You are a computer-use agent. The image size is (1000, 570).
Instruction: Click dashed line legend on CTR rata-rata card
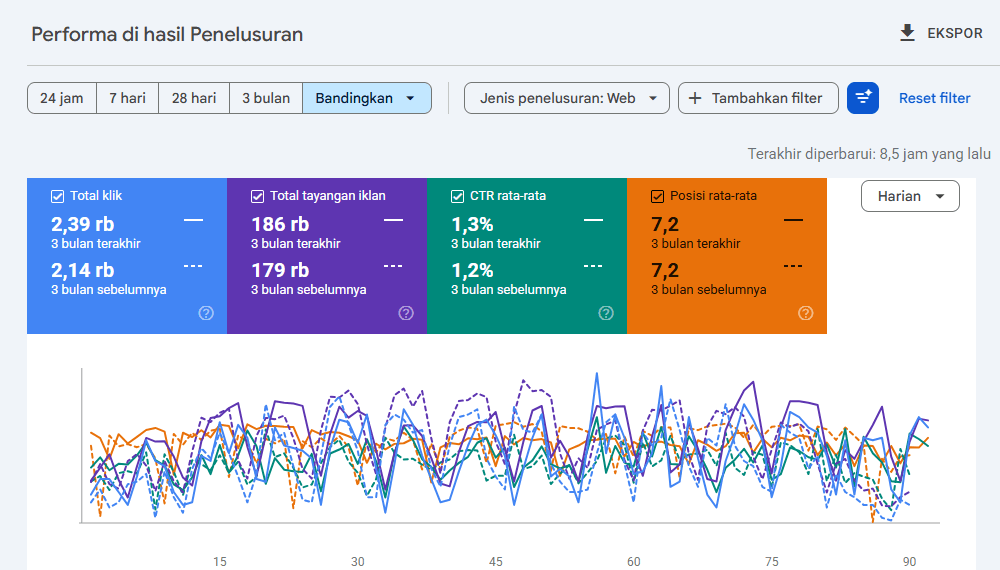[593, 266]
